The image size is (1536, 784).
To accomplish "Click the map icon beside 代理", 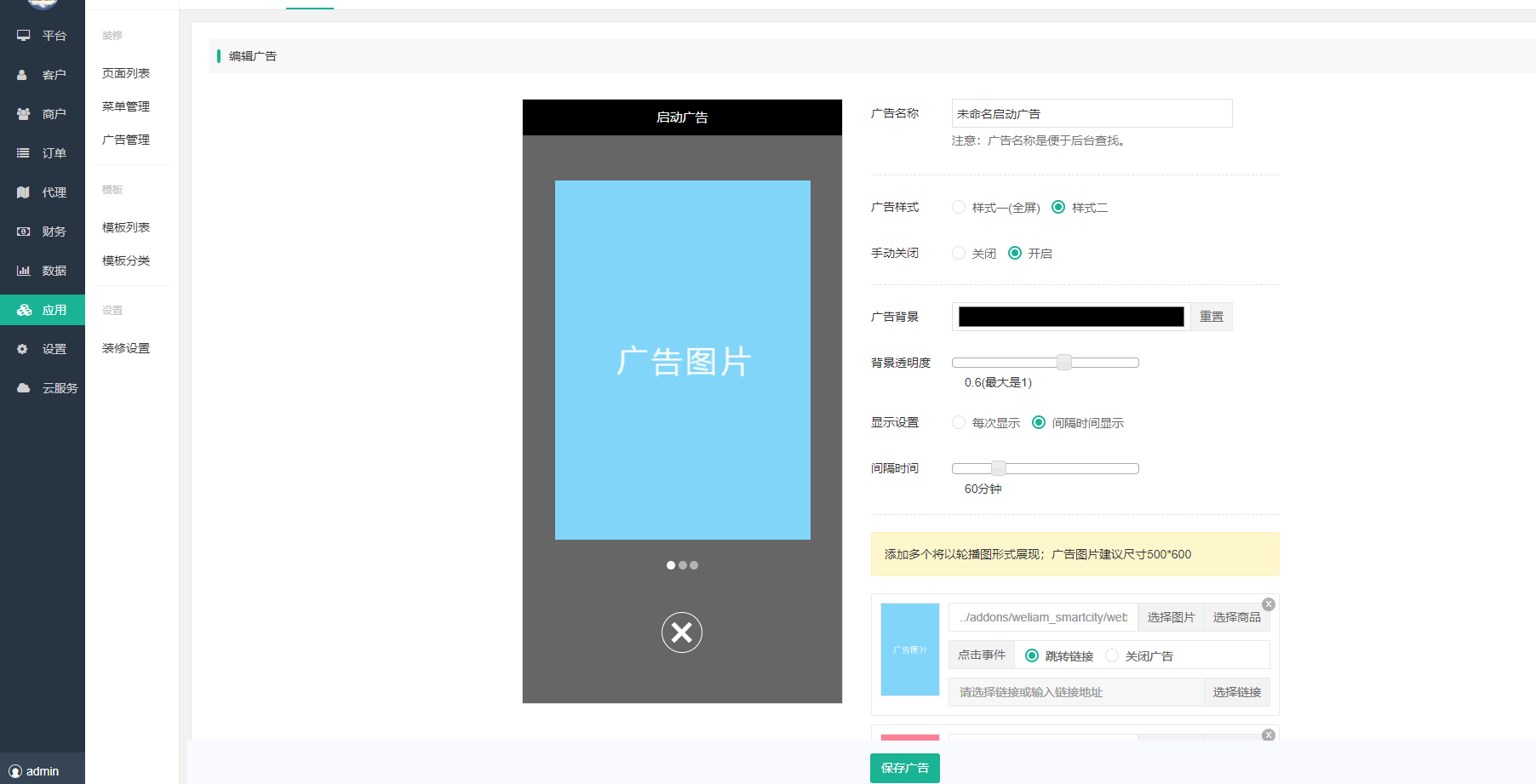I will (23, 192).
